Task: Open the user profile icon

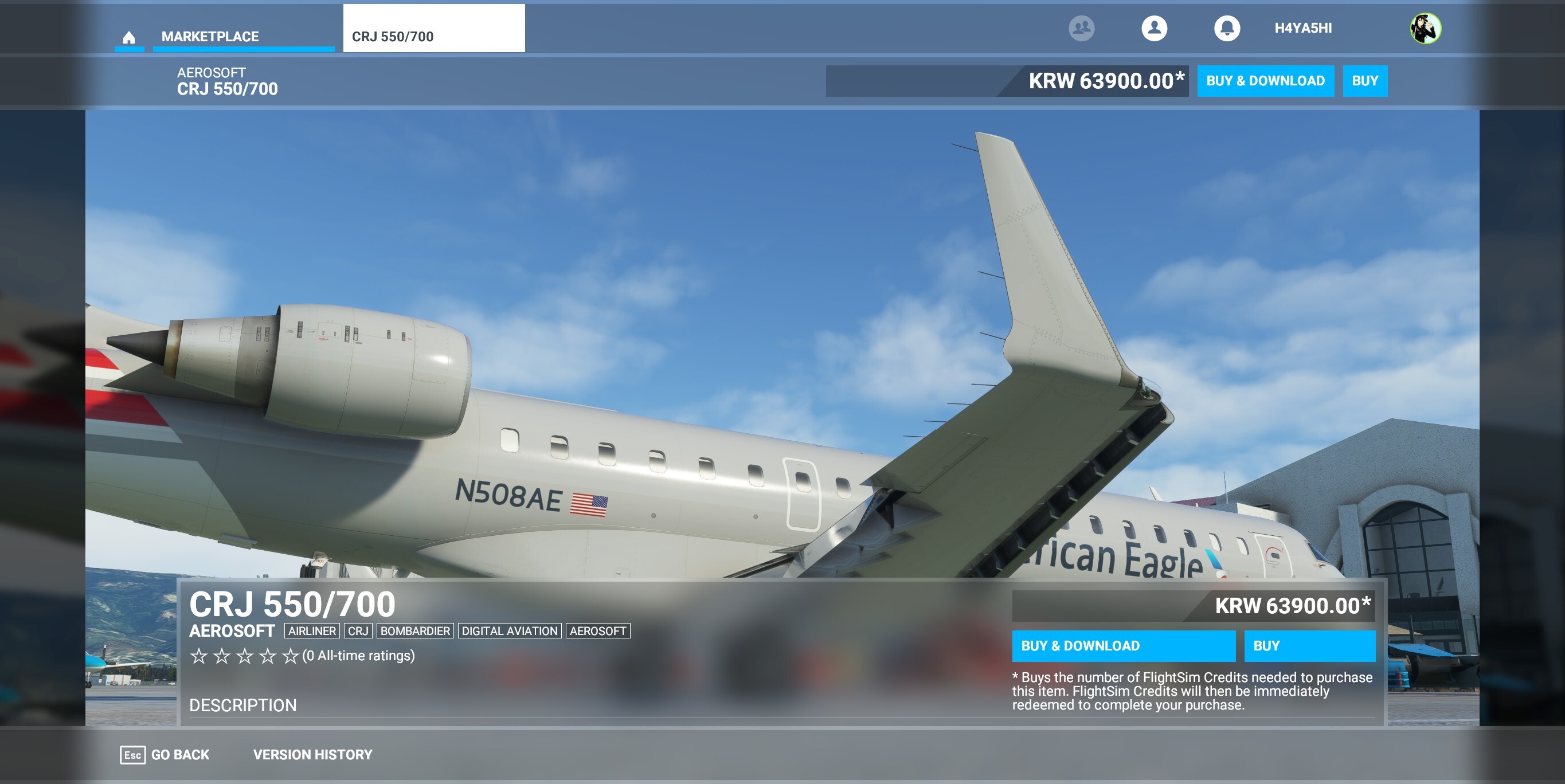Action: (x=1154, y=28)
